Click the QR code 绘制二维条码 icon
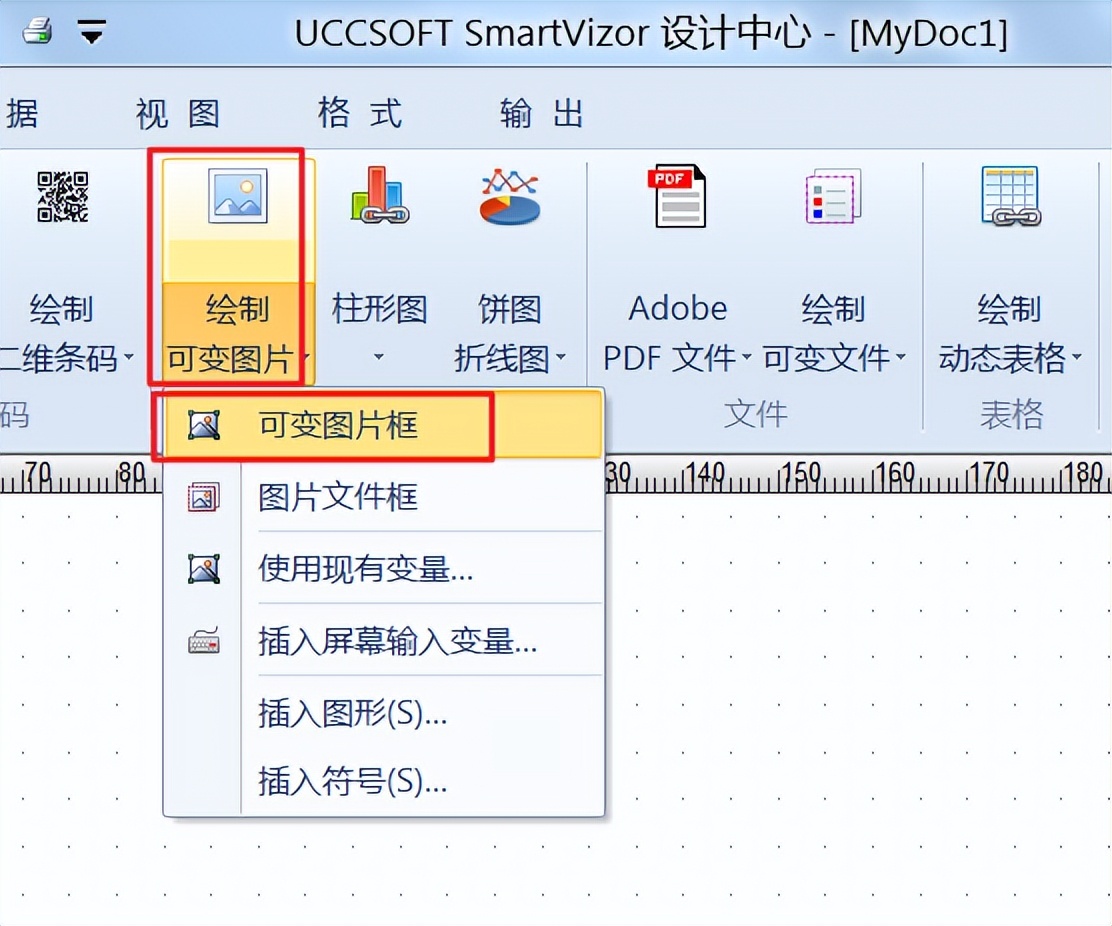 coord(63,196)
